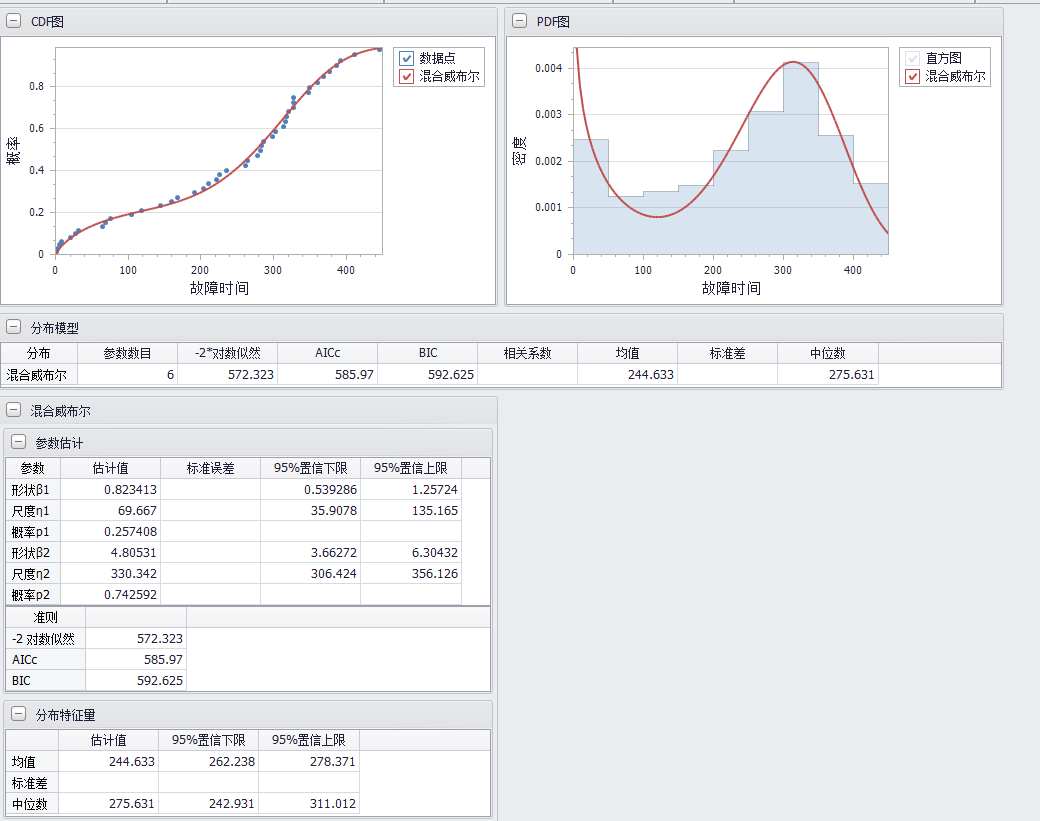Collapse the CDF图 chart panel
The height and width of the screenshot is (821, 1040).
[x=13, y=21]
